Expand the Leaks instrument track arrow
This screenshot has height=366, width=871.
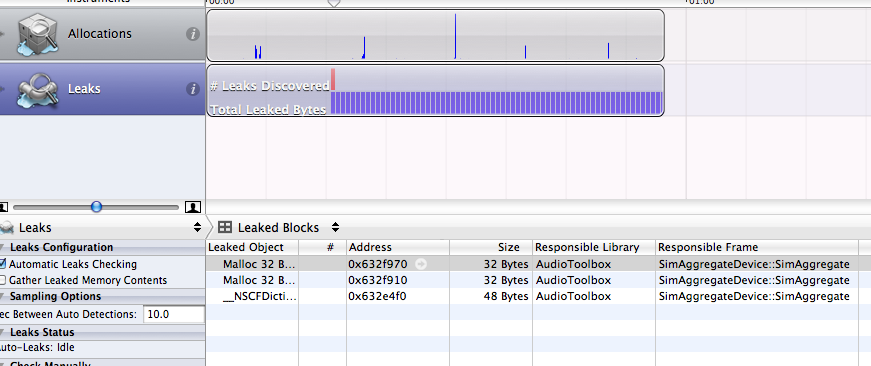2,89
